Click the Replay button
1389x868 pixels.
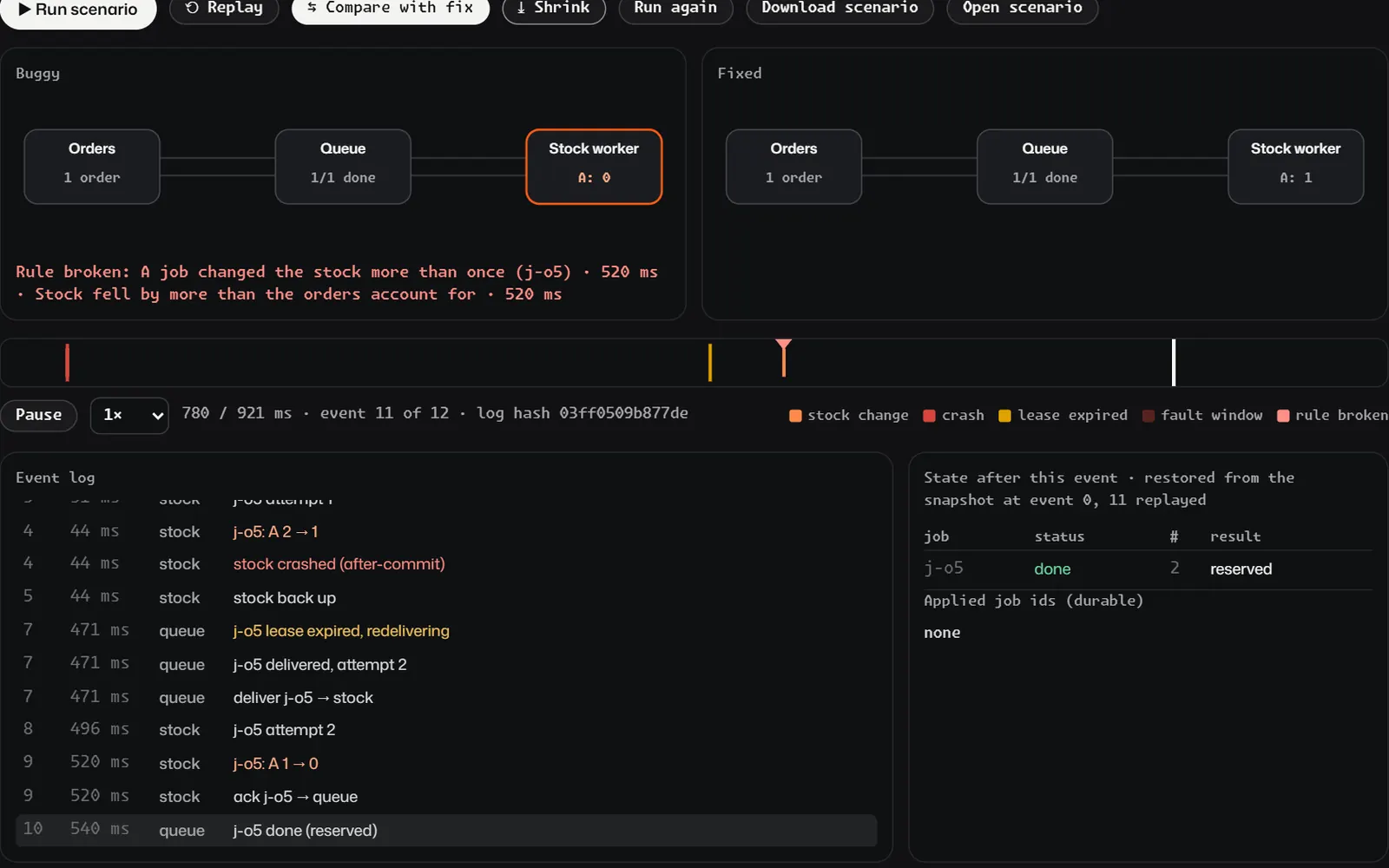pos(224,8)
